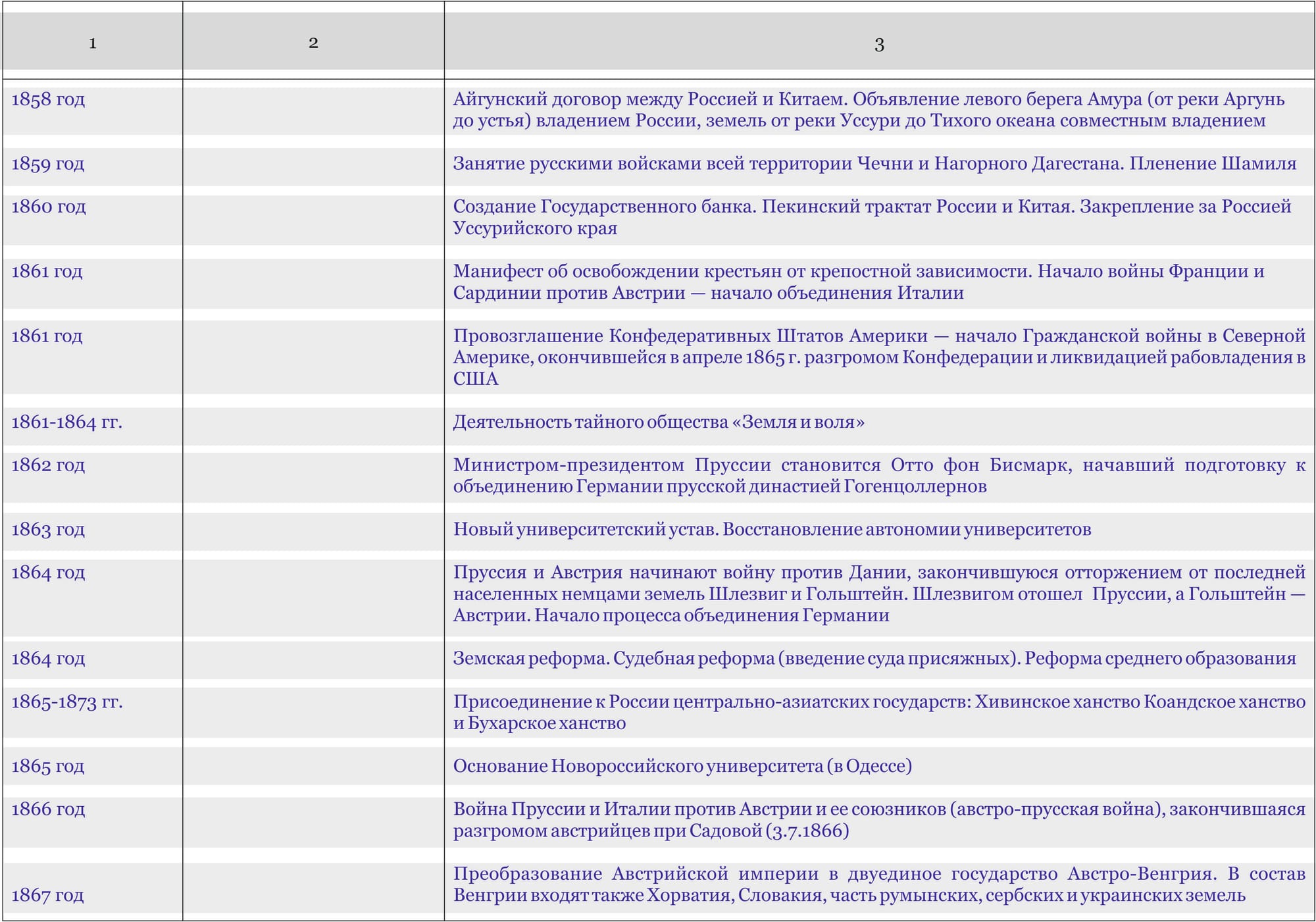Click the line 'разгромом австрийцев при Садовой (3.7.1866)'
This screenshot has width=1316, height=922.
651,831
